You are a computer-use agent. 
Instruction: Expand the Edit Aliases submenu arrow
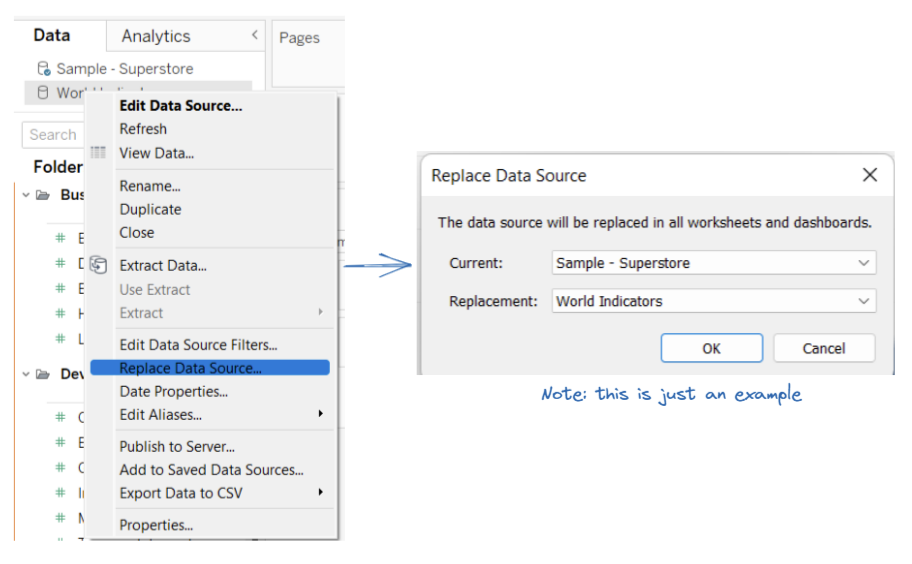pyautogui.click(x=321, y=414)
